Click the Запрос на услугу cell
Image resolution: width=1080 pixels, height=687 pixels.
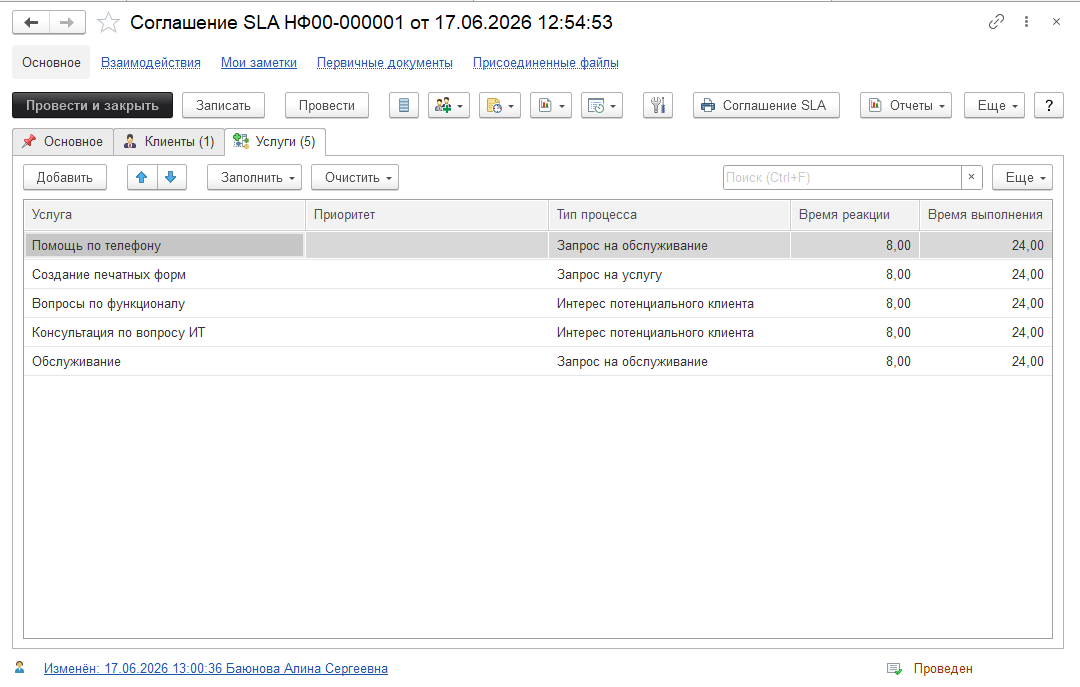pyautogui.click(x=669, y=274)
